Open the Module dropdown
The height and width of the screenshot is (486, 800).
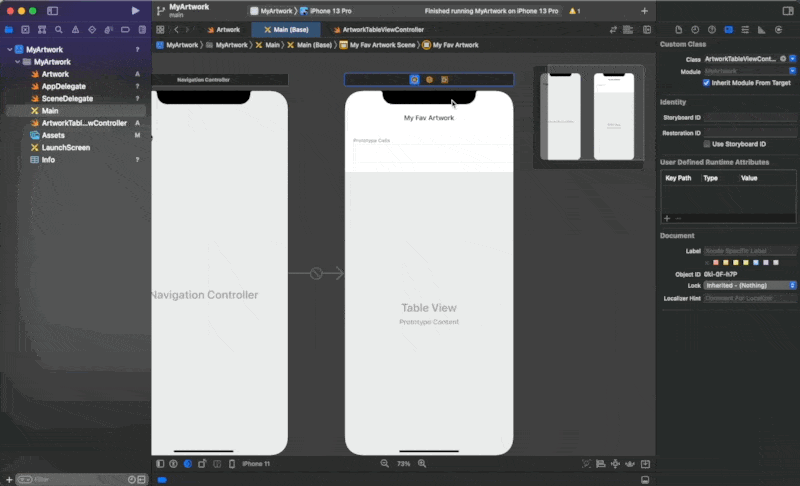pos(792,71)
